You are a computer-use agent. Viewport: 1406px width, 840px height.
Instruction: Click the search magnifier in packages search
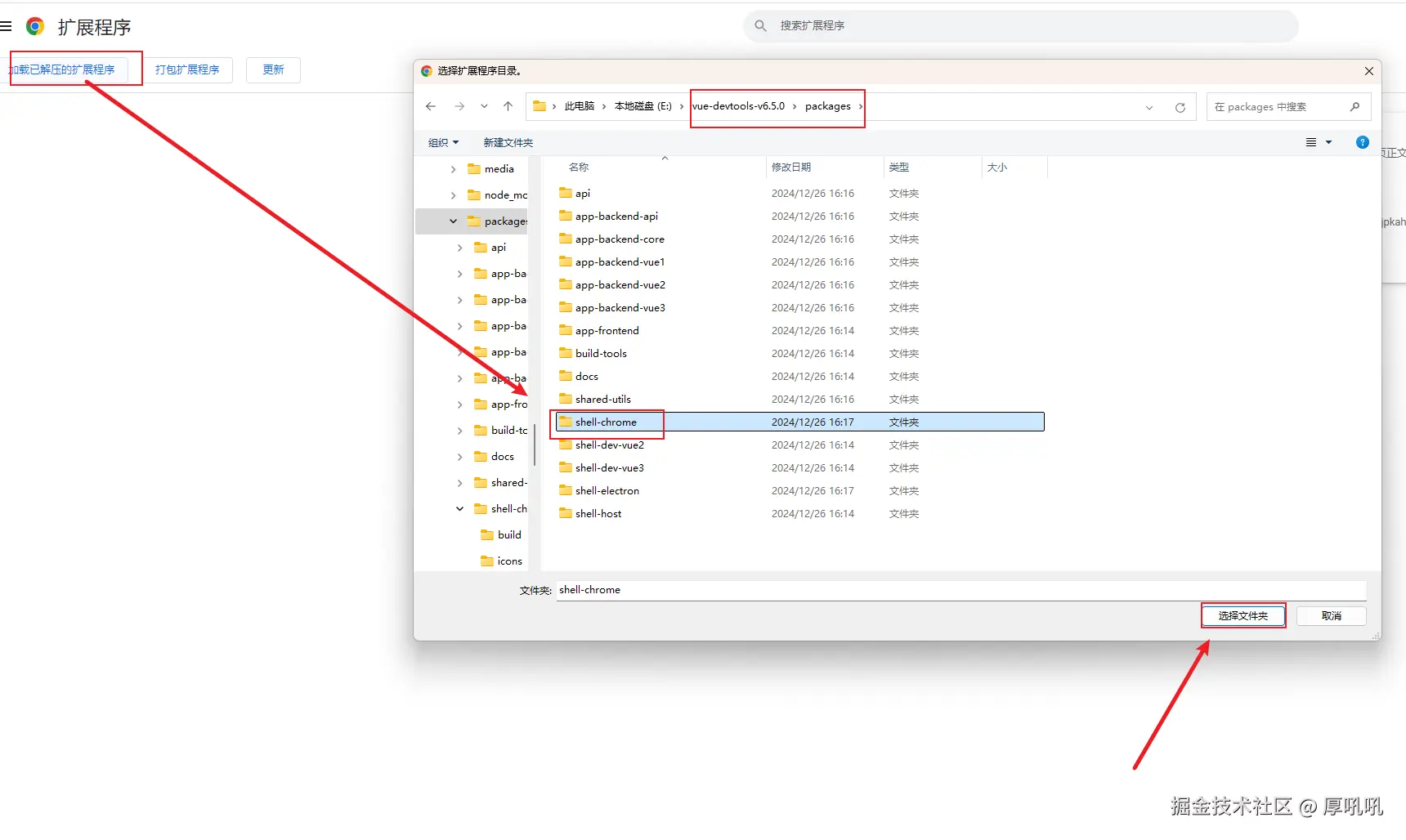point(1355,106)
